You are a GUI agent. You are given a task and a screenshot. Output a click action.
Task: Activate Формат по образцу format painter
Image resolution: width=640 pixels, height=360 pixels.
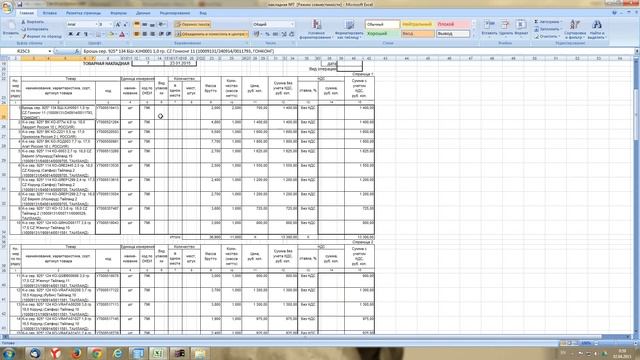click(41, 36)
